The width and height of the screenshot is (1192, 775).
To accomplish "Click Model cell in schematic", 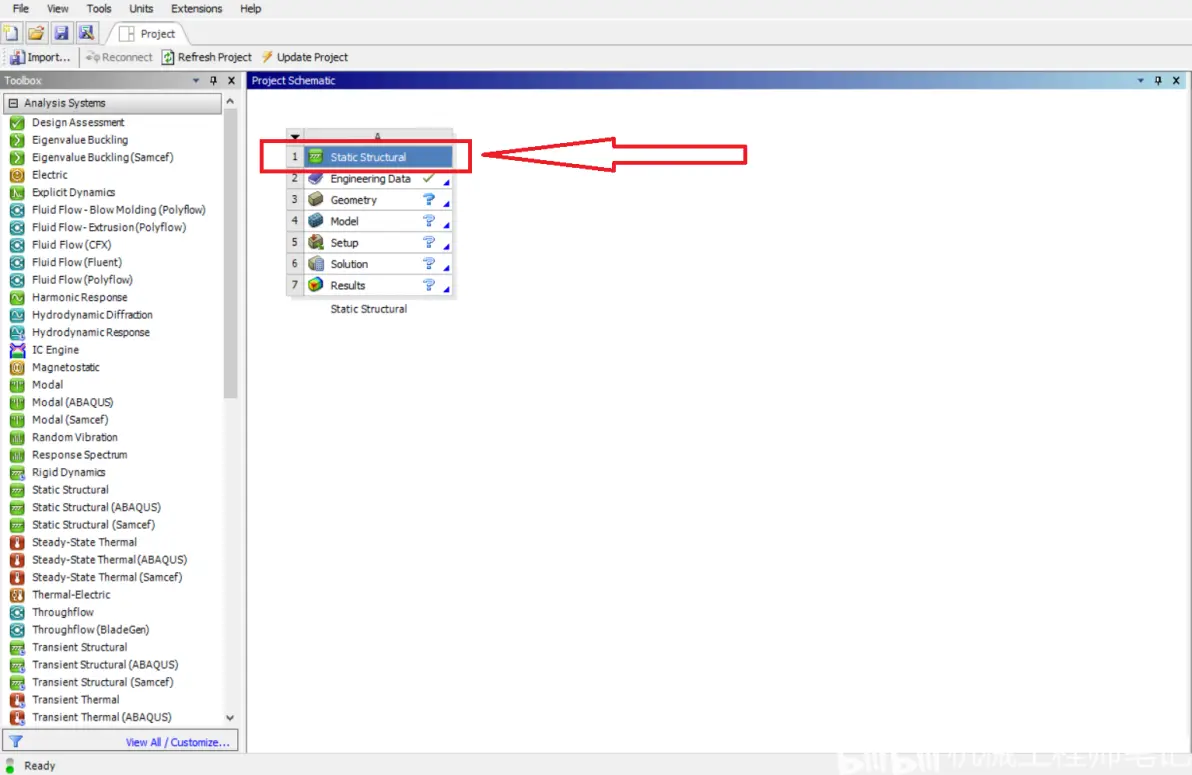I will click(378, 221).
